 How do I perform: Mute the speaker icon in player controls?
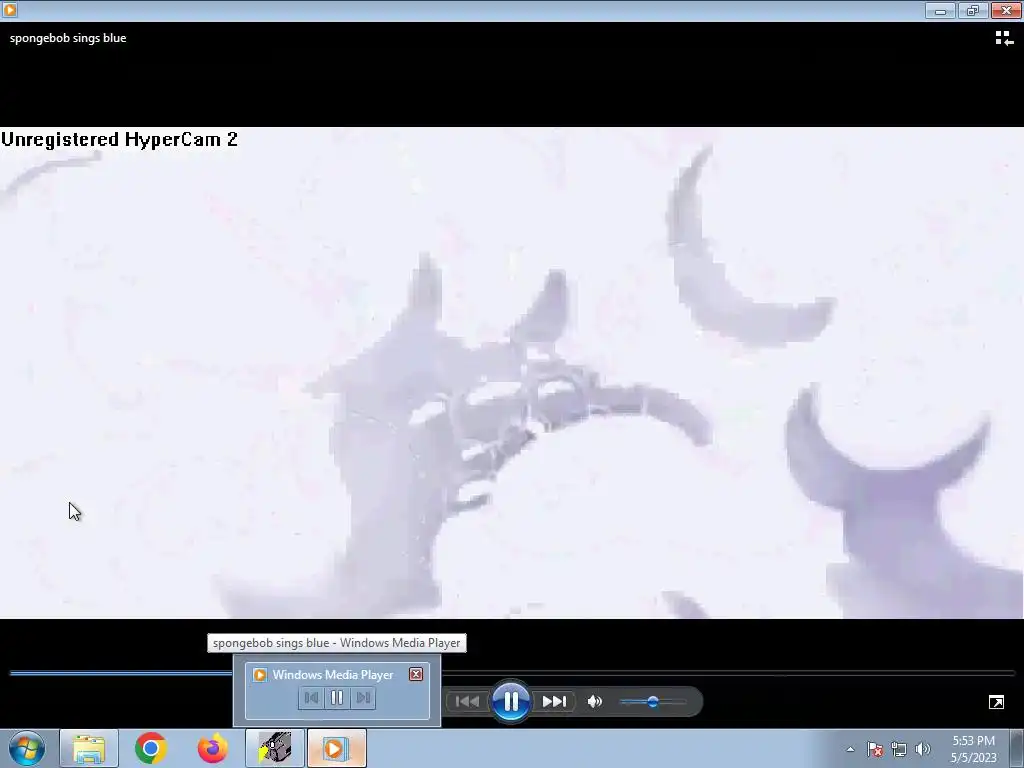tap(595, 701)
